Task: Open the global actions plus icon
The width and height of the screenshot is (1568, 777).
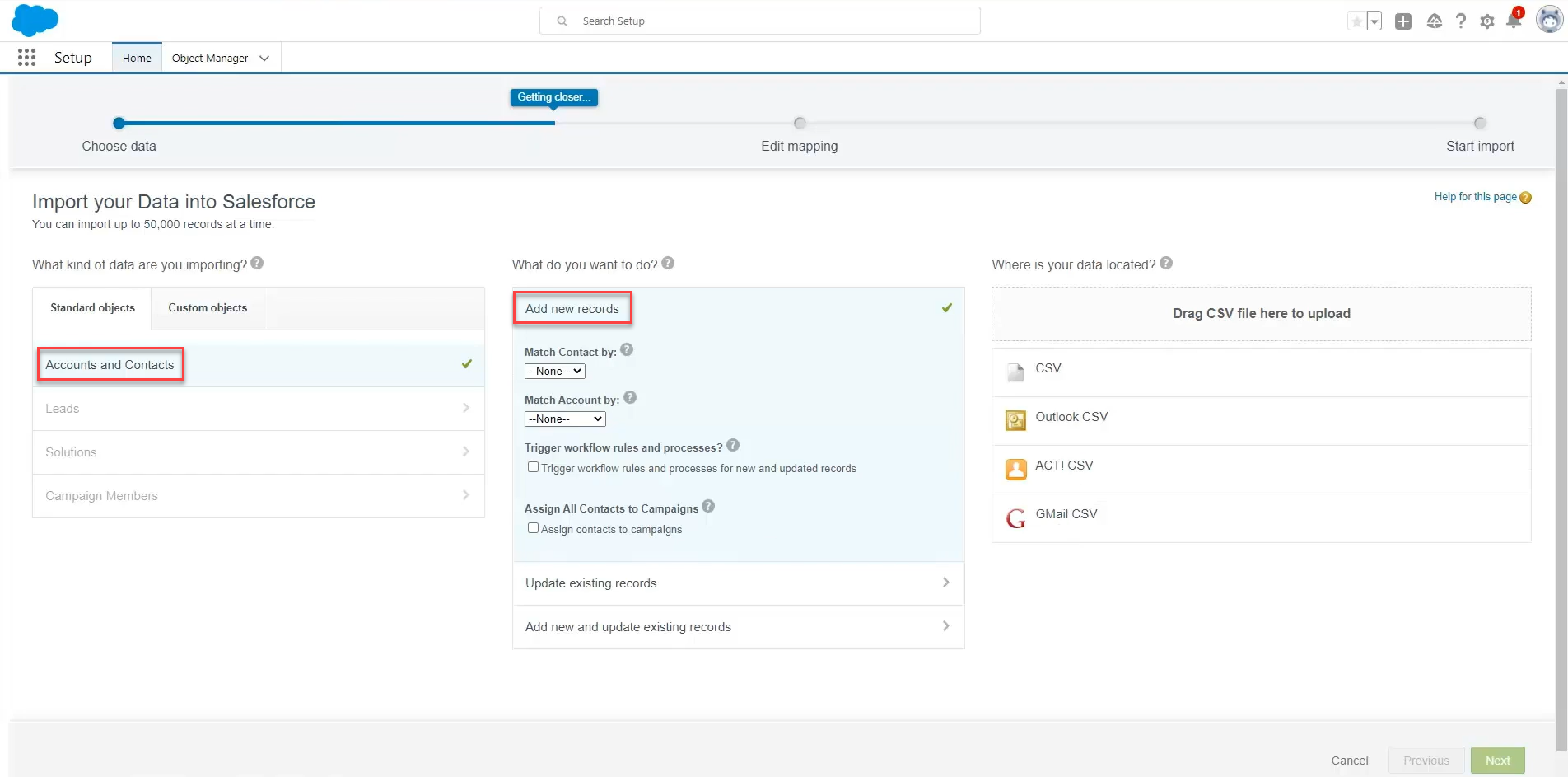Action: [1403, 21]
